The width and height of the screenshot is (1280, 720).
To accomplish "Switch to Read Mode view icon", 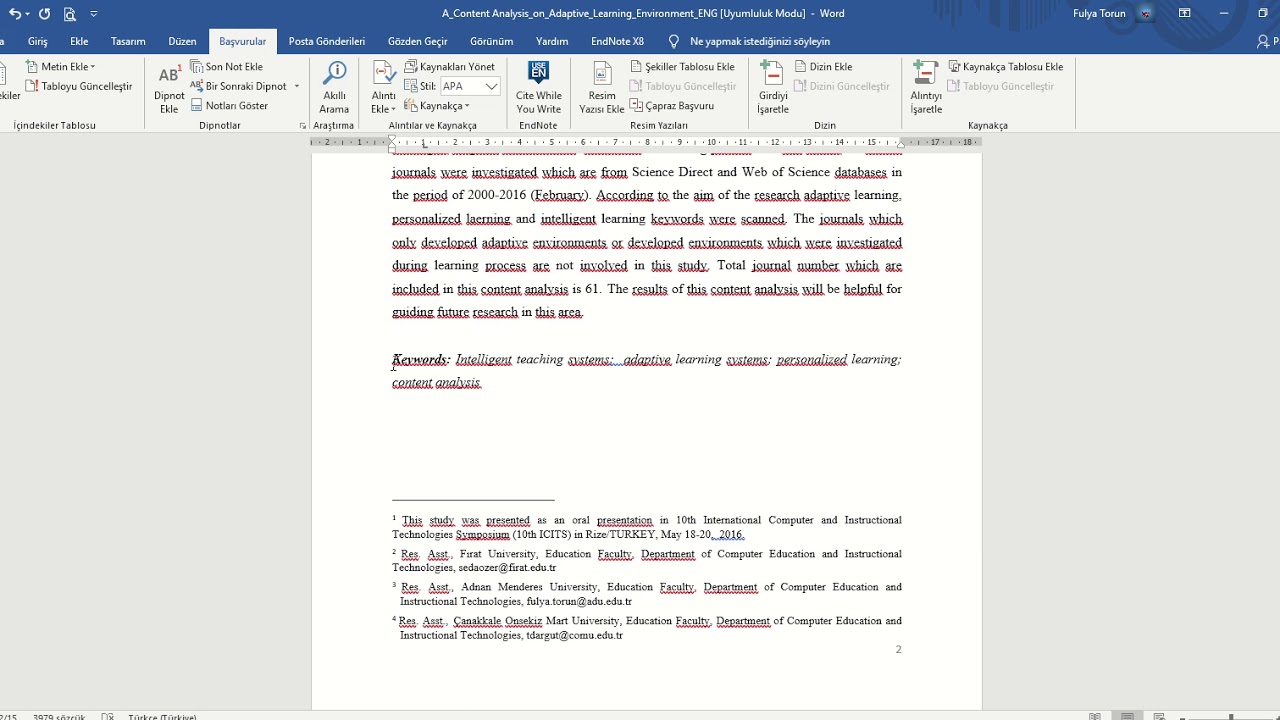I will (x=1095, y=716).
